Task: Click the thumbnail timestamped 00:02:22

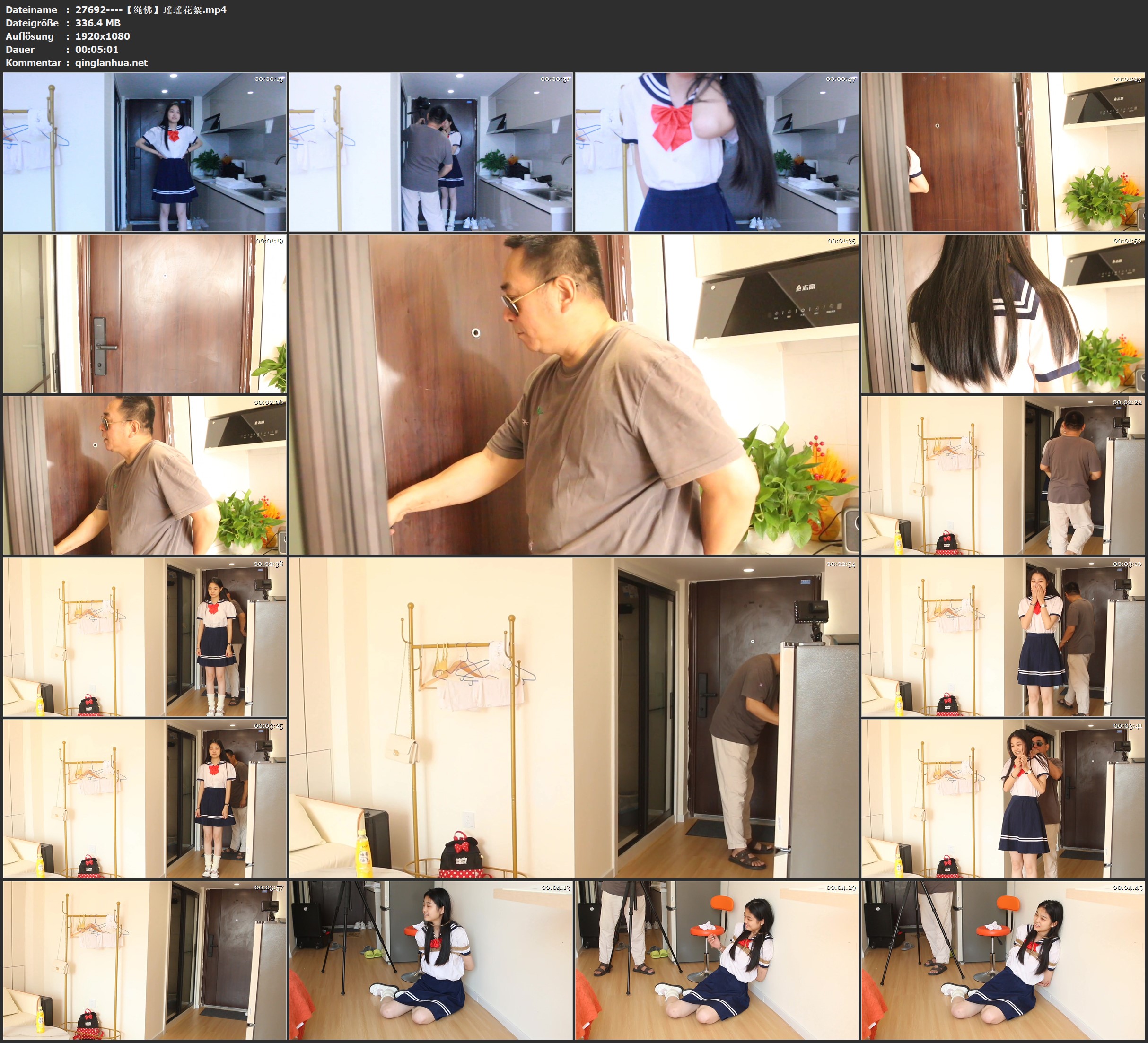Action: pos(1003,475)
